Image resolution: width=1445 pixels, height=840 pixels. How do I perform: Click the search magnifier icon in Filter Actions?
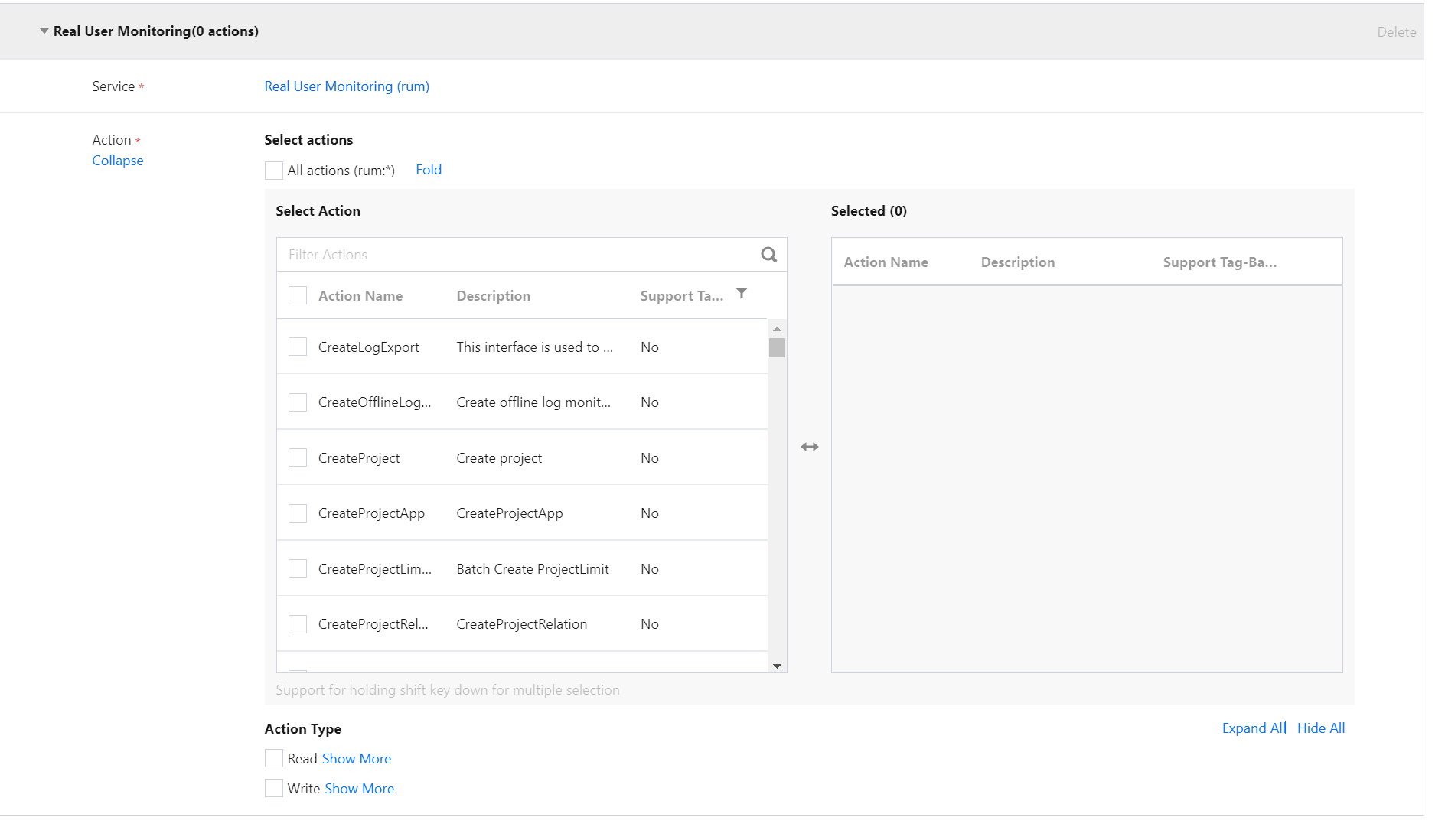click(768, 255)
